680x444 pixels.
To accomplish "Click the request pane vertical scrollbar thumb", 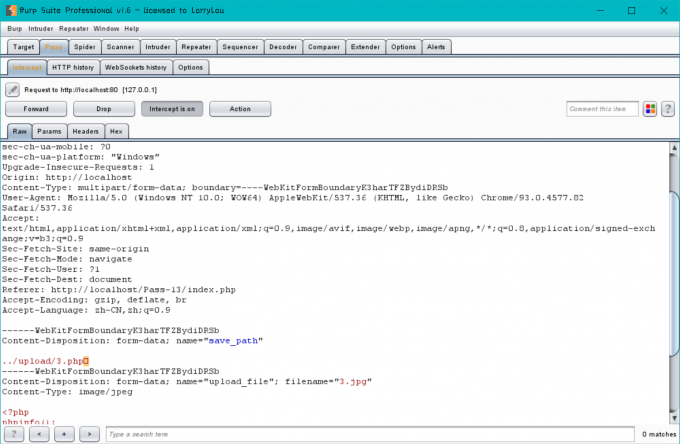I will [674, 273].
